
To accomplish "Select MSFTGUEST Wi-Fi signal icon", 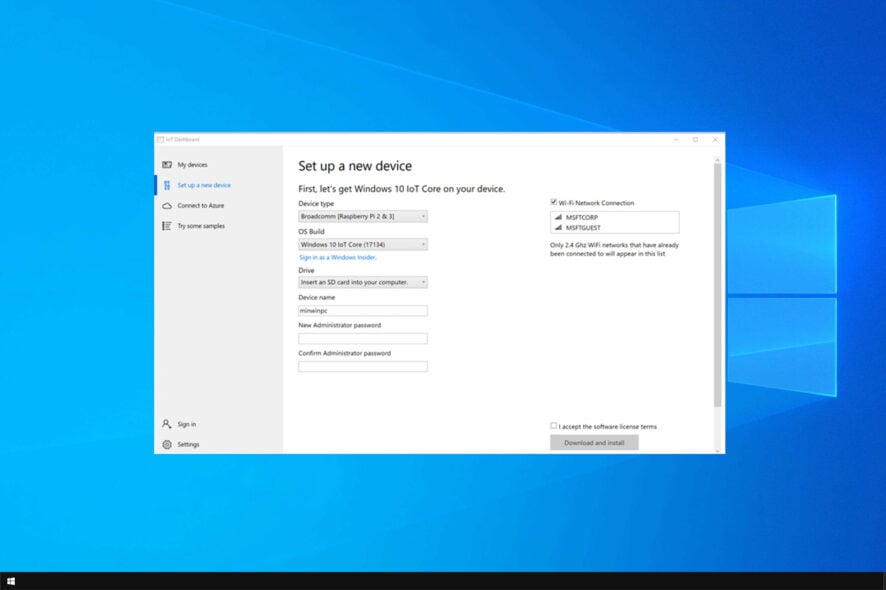I will pyautogui.click(x=558, y=227).
